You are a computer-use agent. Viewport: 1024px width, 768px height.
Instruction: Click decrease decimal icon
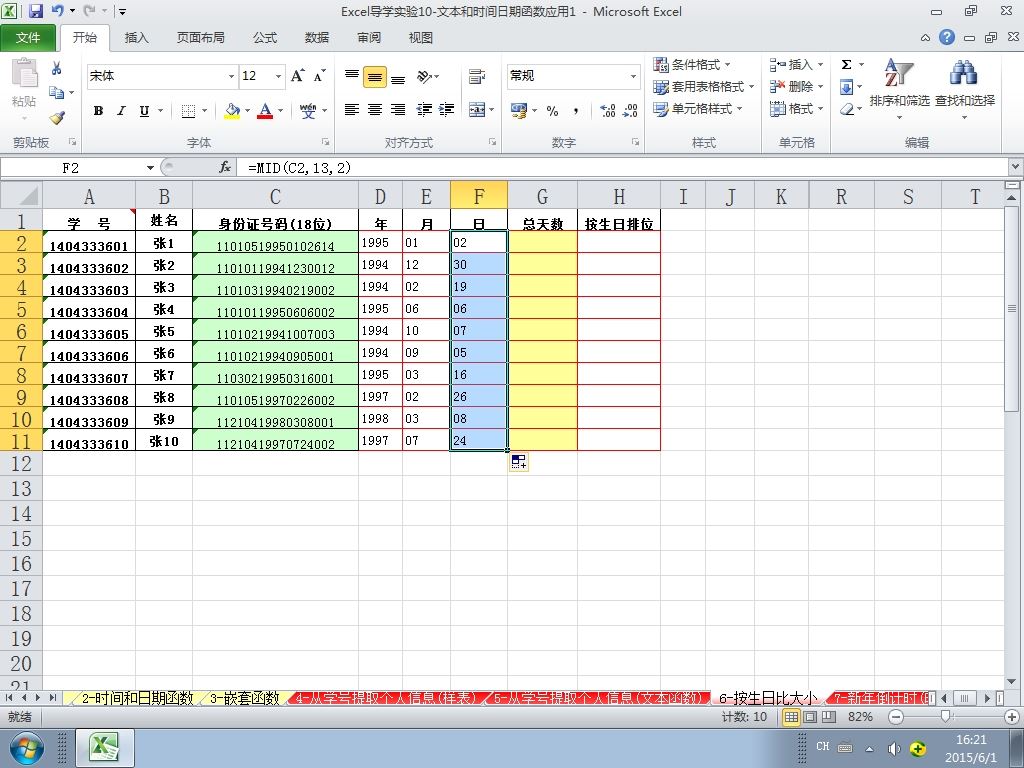(630, 111)
